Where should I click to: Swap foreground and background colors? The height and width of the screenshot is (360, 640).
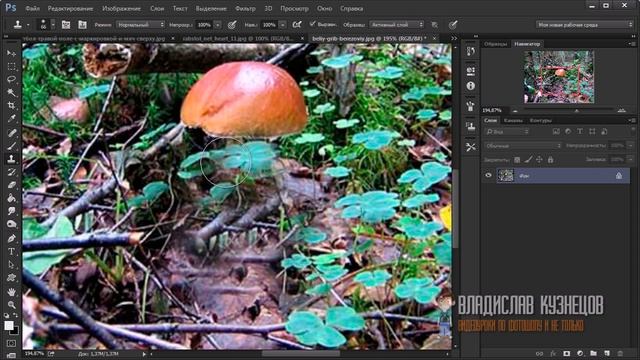tap(16, 315)
